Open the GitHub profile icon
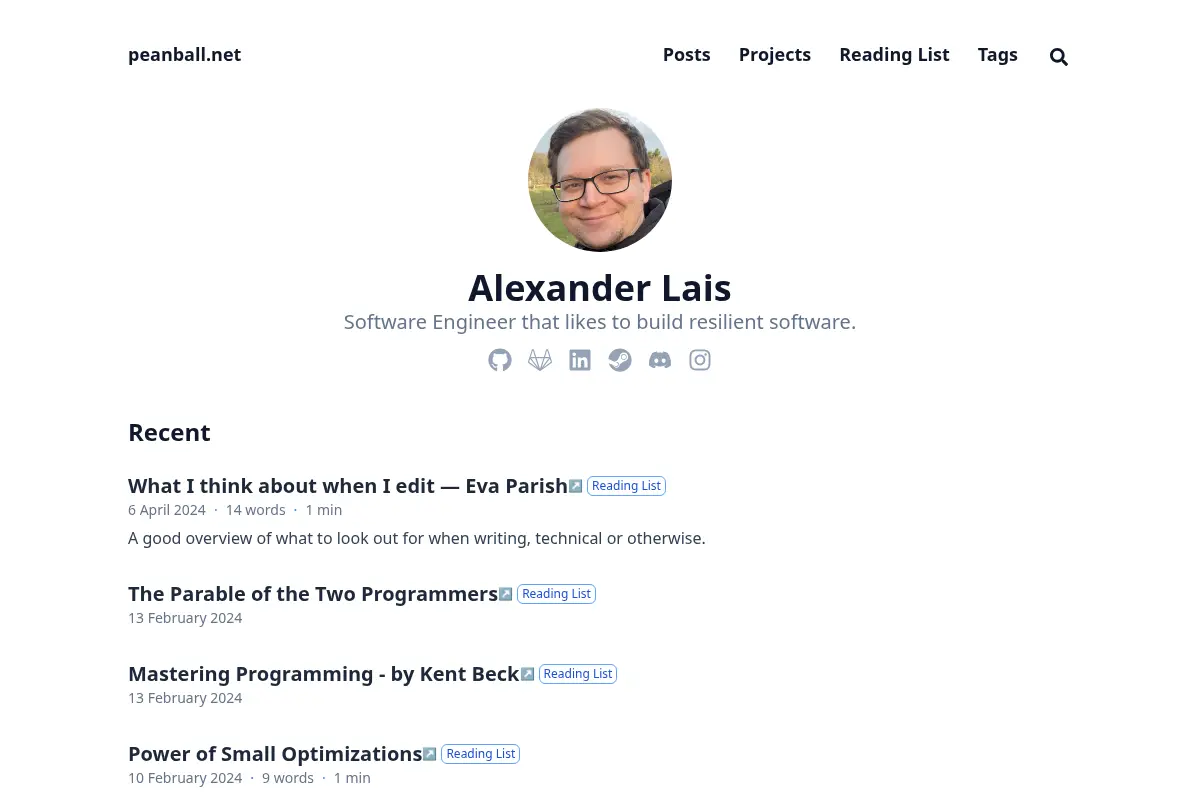The height and width of the screenshot is (800, 1200). pyautogui.click(x=500, y=360)
